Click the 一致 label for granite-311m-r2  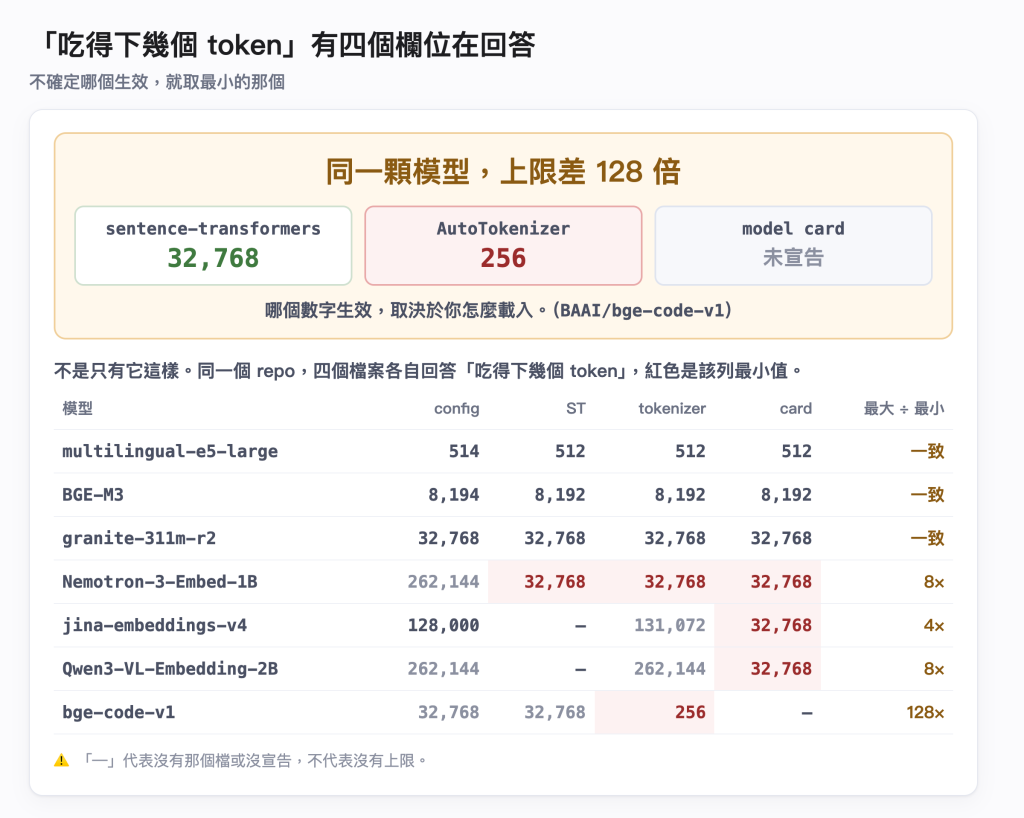coord(927,538)
